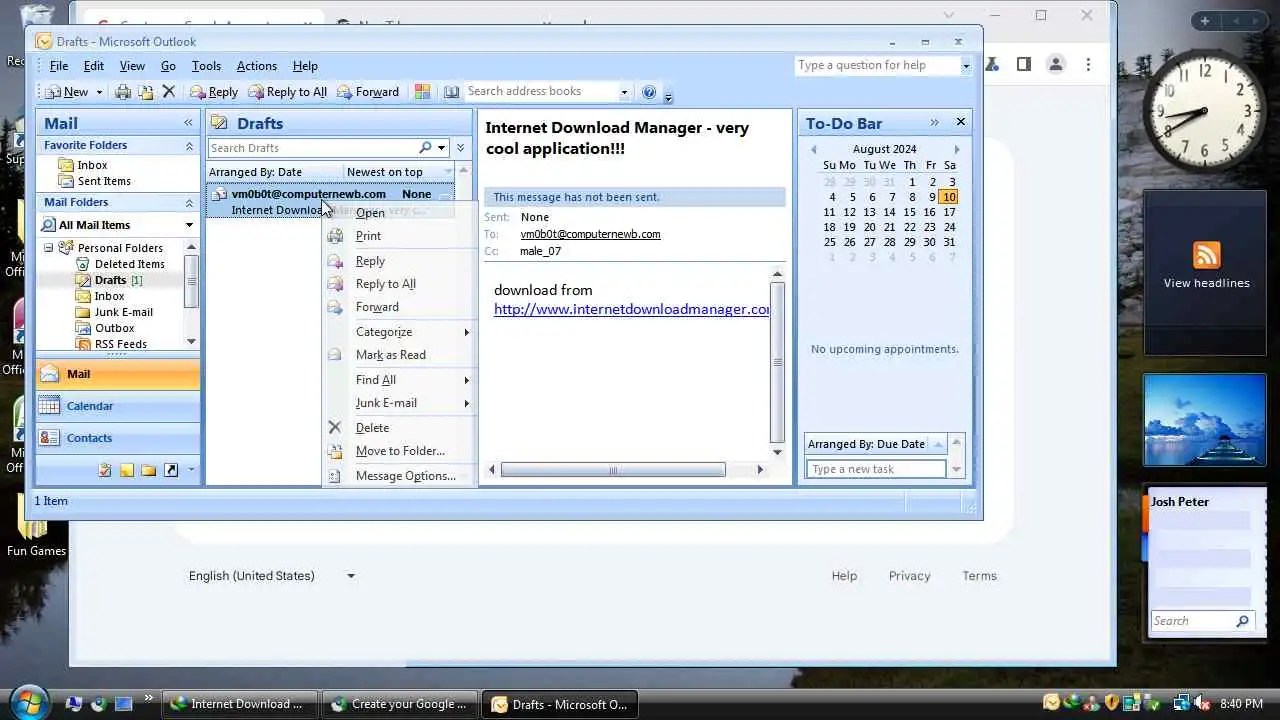The width and height of the screenshot is (1280, 720).
Task: Click the Move to Folder toolbar icon
Action: [146, 92]
